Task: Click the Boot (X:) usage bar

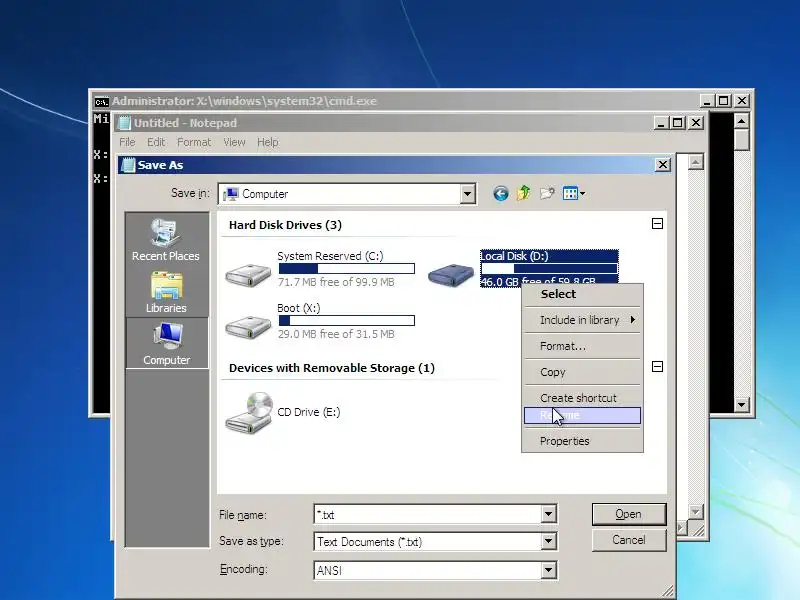Action: point(346,320)
